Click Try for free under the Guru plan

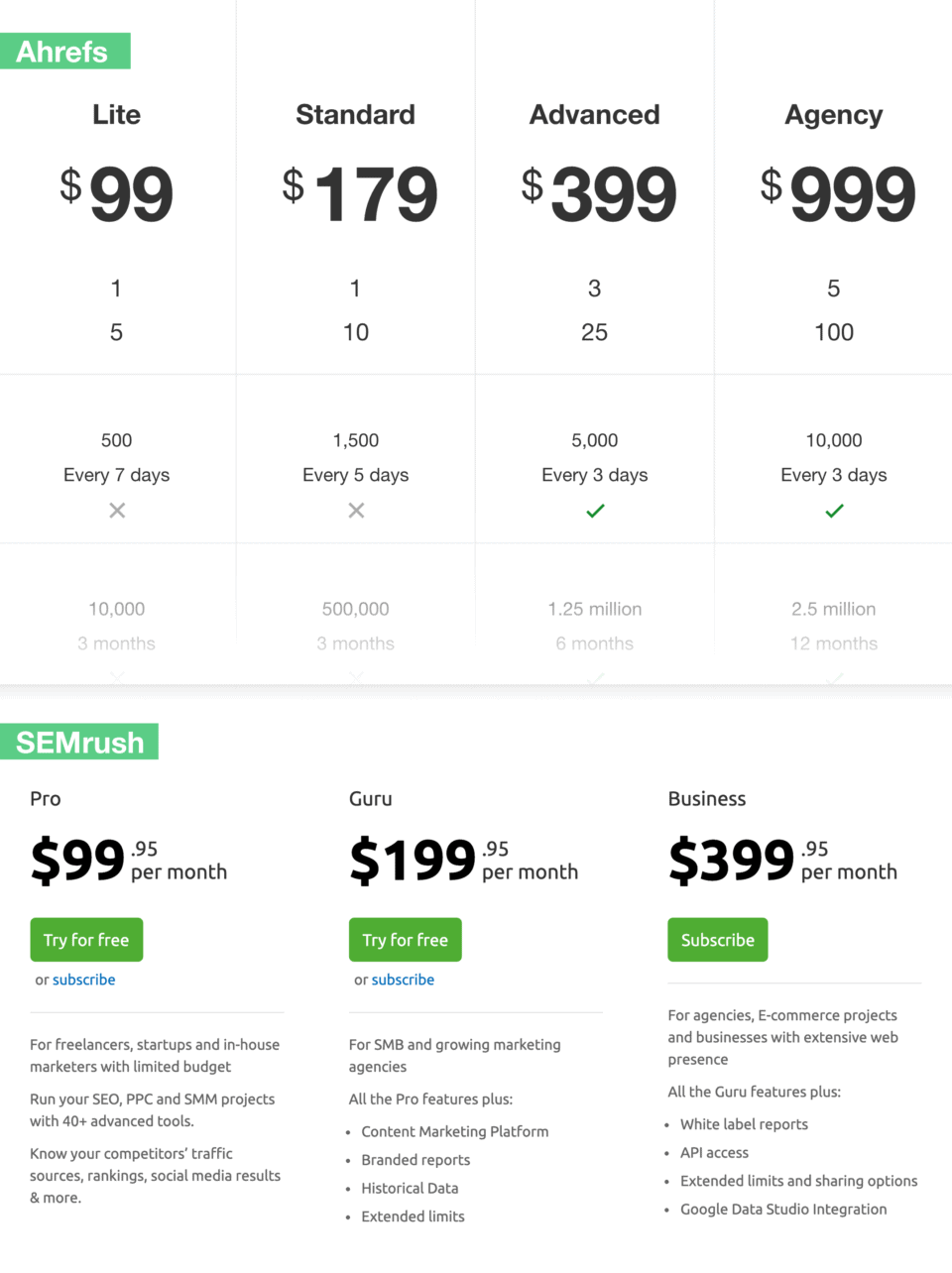(x=405, y=939)
